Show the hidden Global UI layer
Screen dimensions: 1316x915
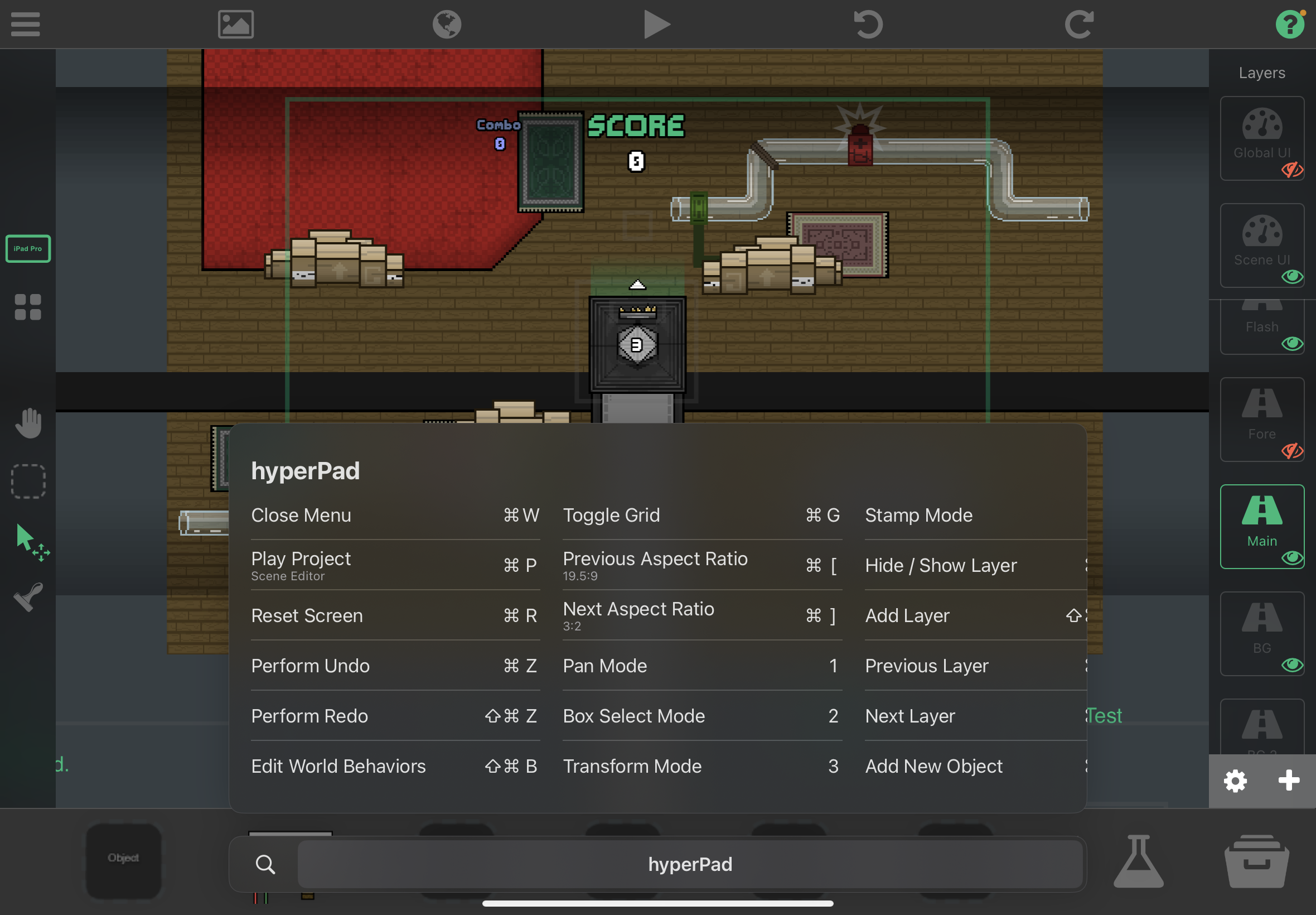pyautogui.click(x=1292, y=170)
